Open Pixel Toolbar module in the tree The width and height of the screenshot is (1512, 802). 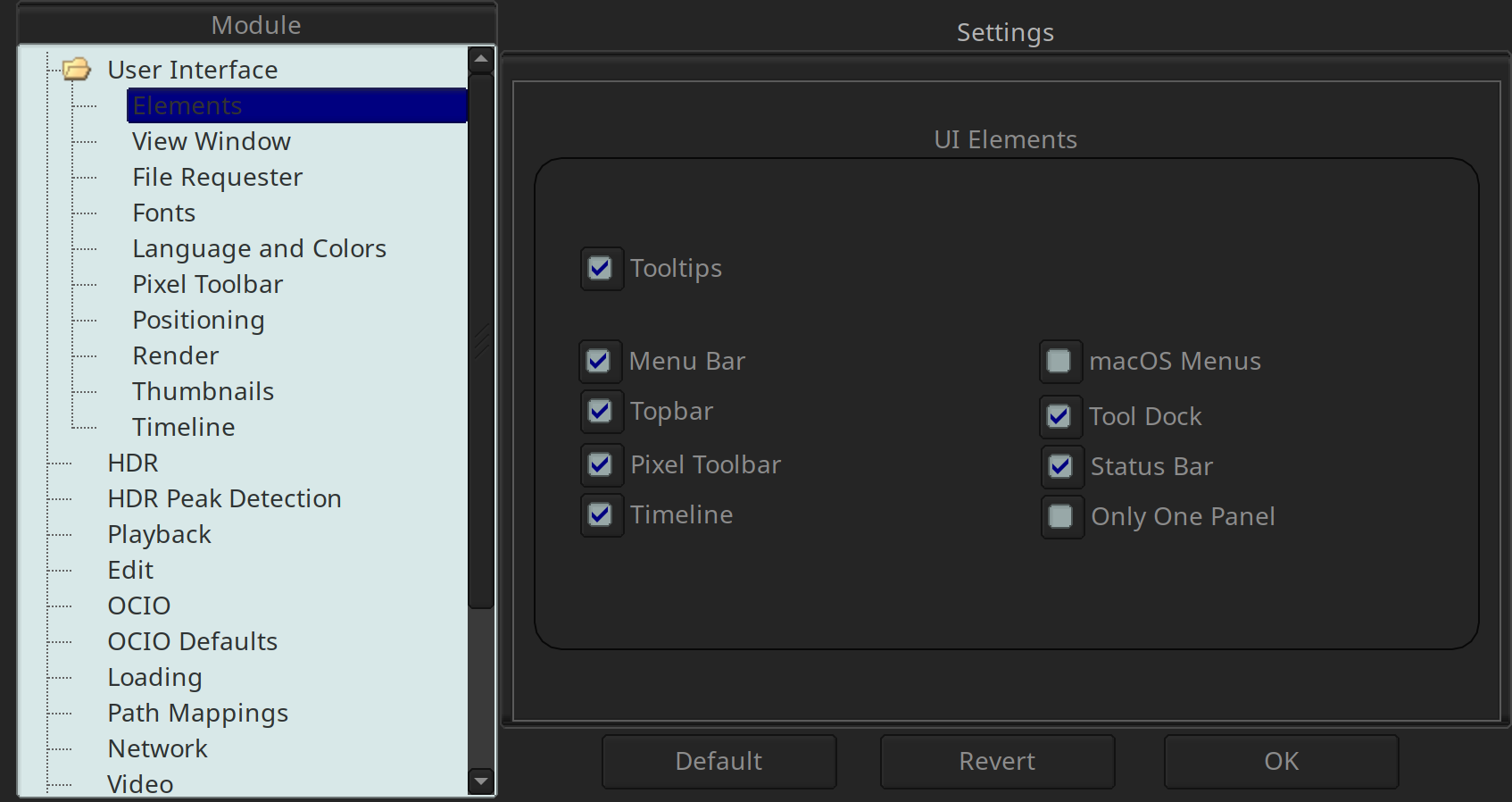coord(208,284)
